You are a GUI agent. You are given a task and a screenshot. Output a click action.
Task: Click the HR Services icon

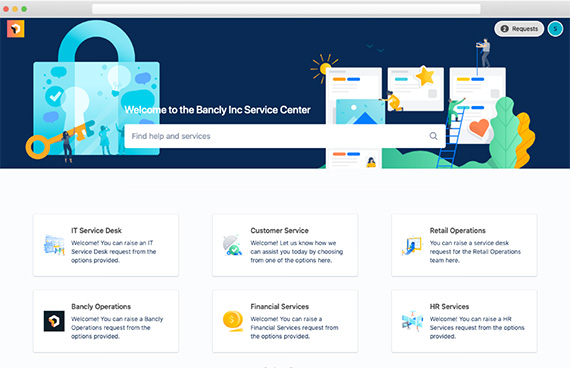(x=412, y=321)
